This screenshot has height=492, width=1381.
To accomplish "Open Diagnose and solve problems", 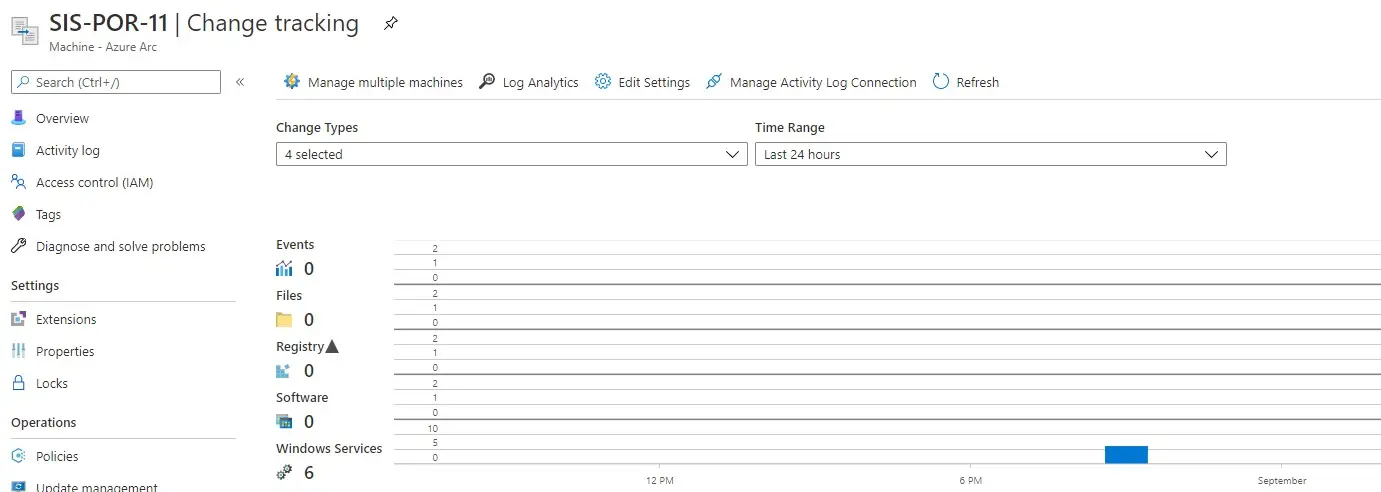I will click(x=120, y=246).
